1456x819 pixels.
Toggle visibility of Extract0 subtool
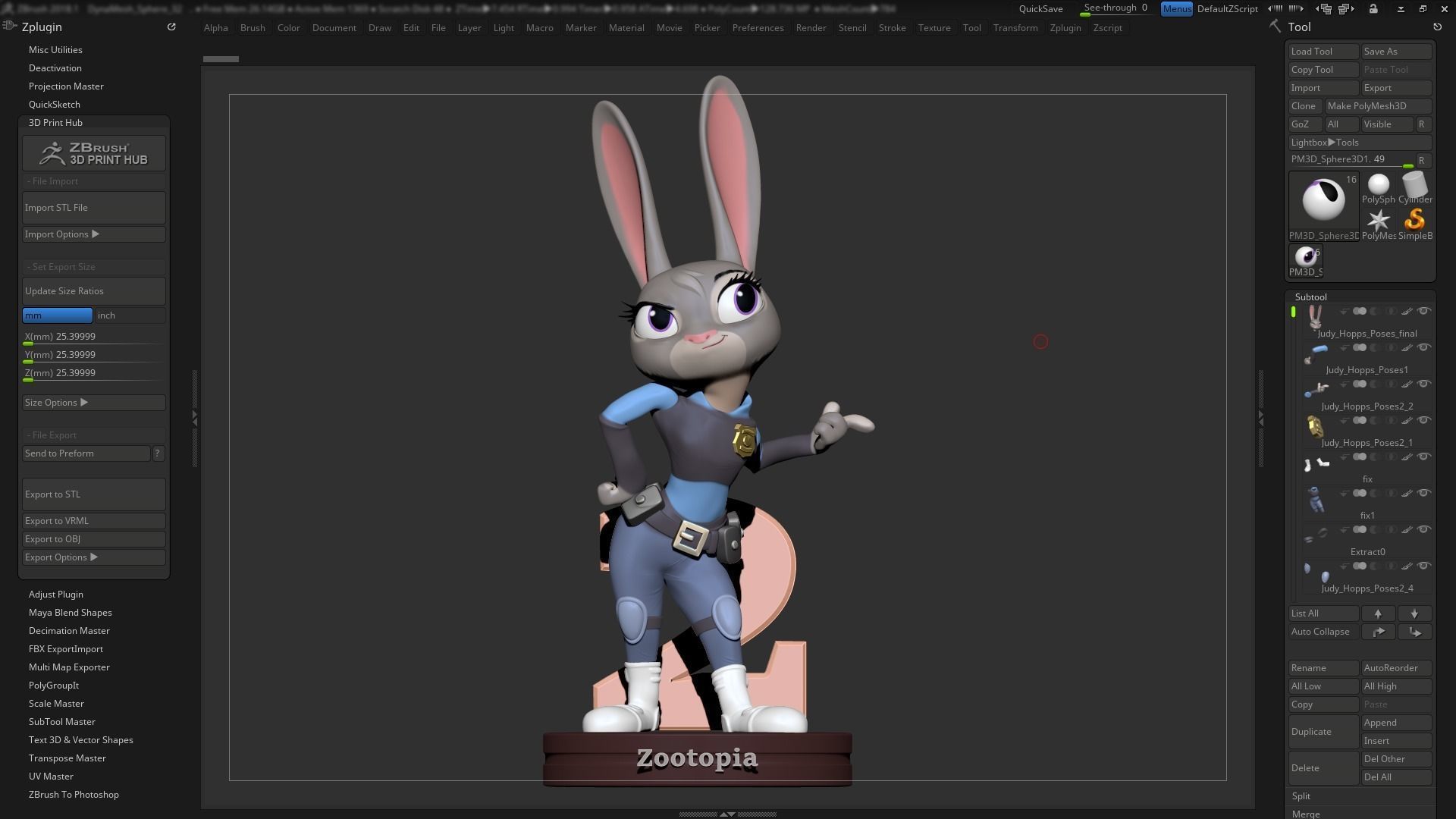pyautogui.click(x=1424, y=530)
